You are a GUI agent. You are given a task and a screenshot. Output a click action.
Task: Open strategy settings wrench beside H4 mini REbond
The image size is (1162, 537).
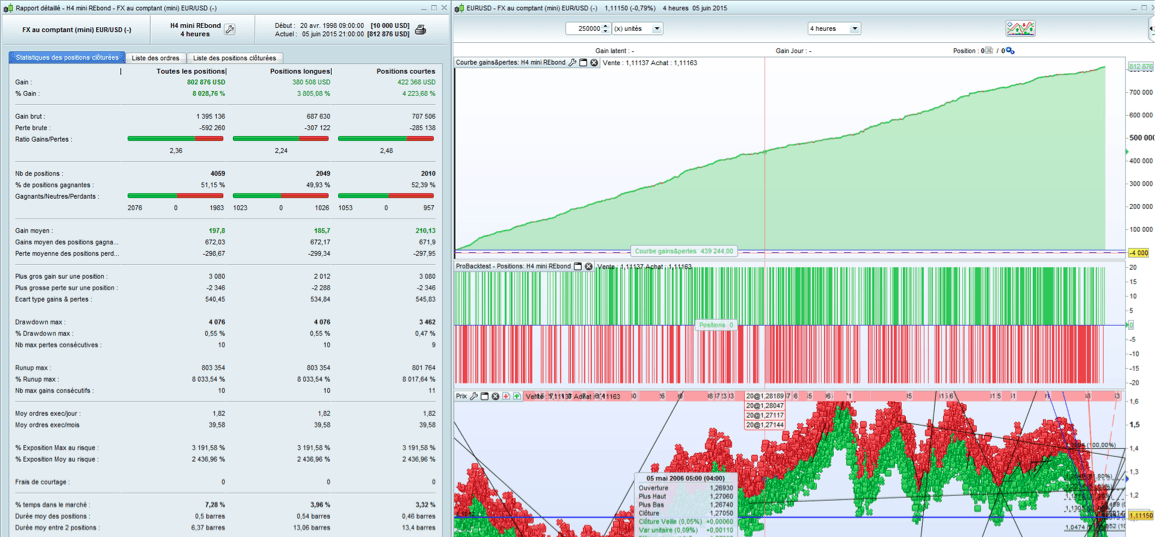[230, 29]
